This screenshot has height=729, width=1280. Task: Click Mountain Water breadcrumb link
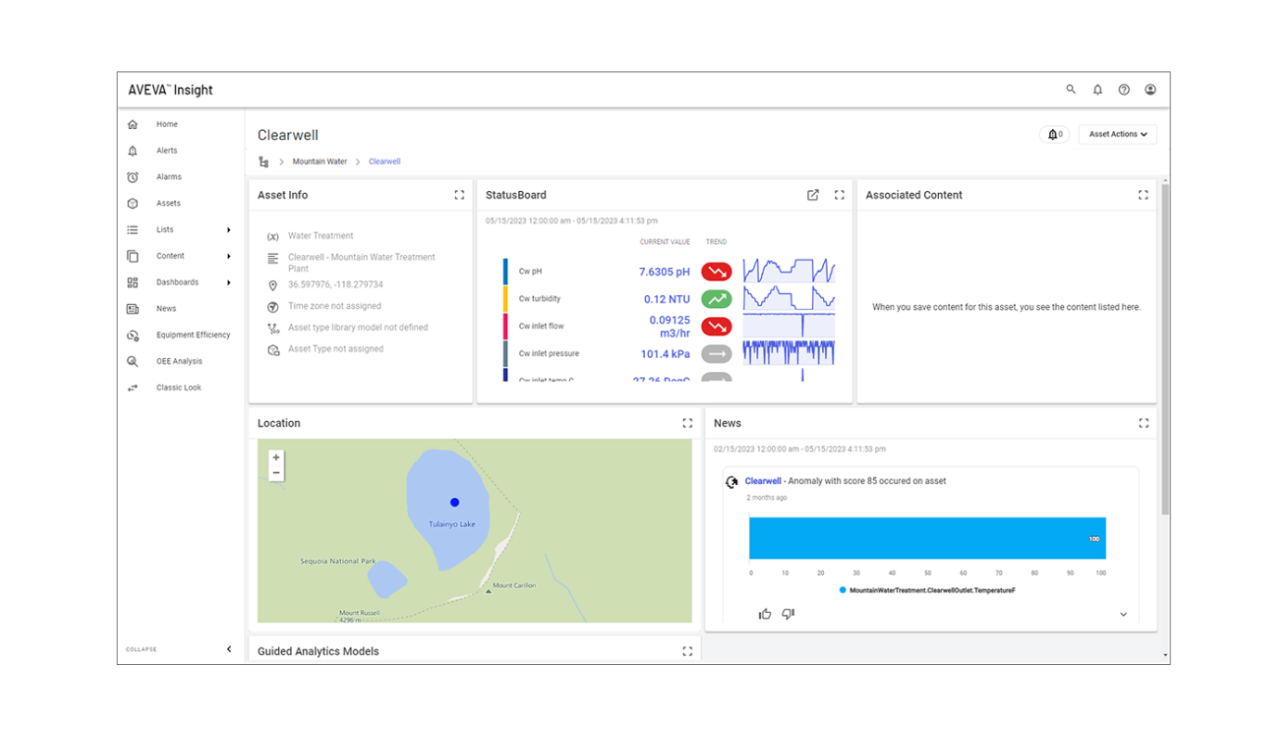tap(320, 162)
